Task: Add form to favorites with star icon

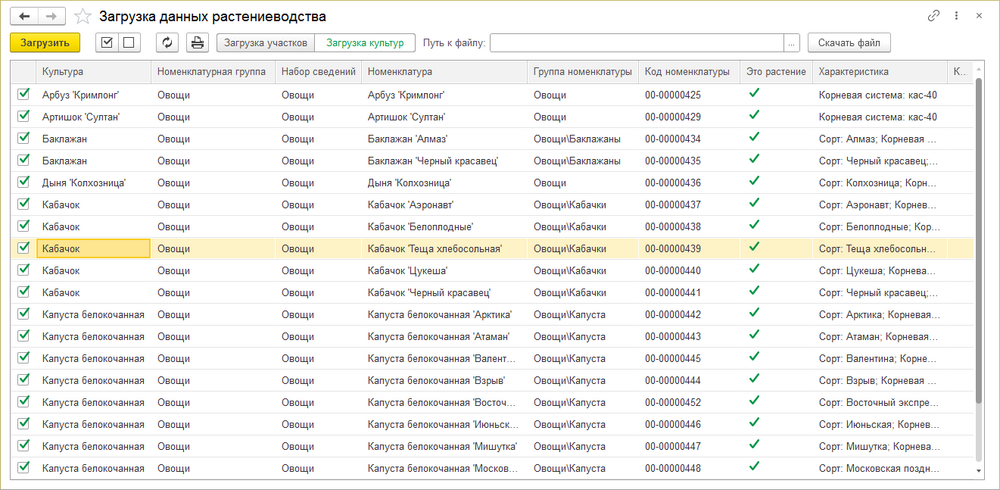Action: [82, 17]
